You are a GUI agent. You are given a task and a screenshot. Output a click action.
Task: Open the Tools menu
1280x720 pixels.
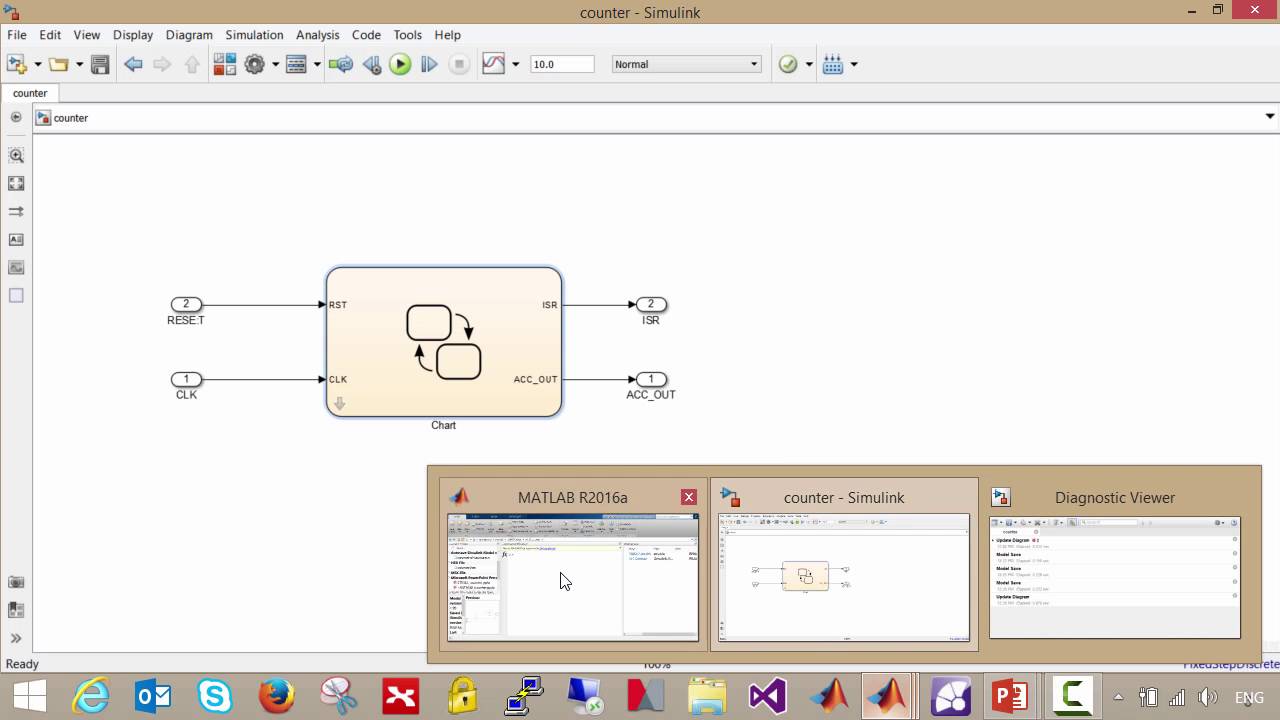tap(407, 35)
